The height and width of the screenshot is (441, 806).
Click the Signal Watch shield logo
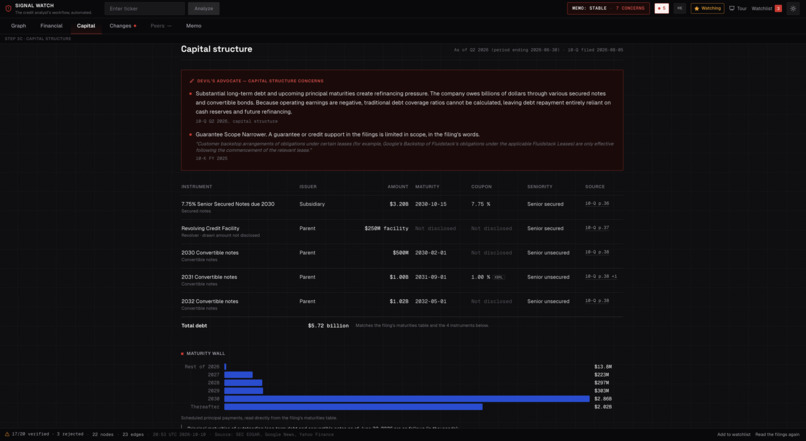click(8, 8)
